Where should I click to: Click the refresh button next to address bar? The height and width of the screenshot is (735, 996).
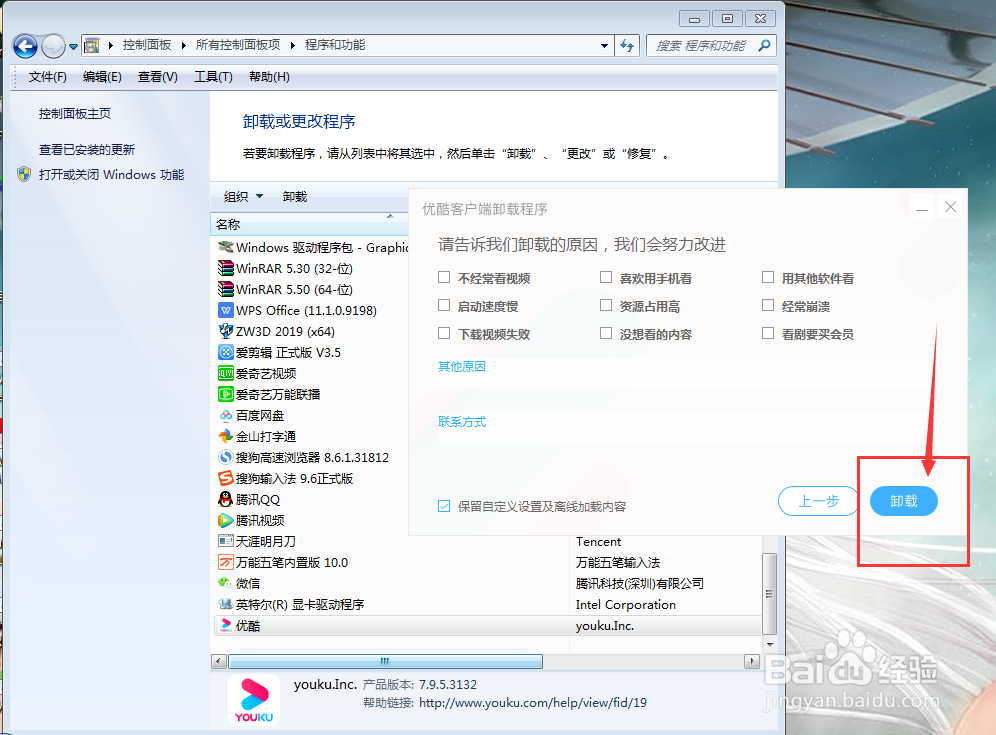pos(627,46)
